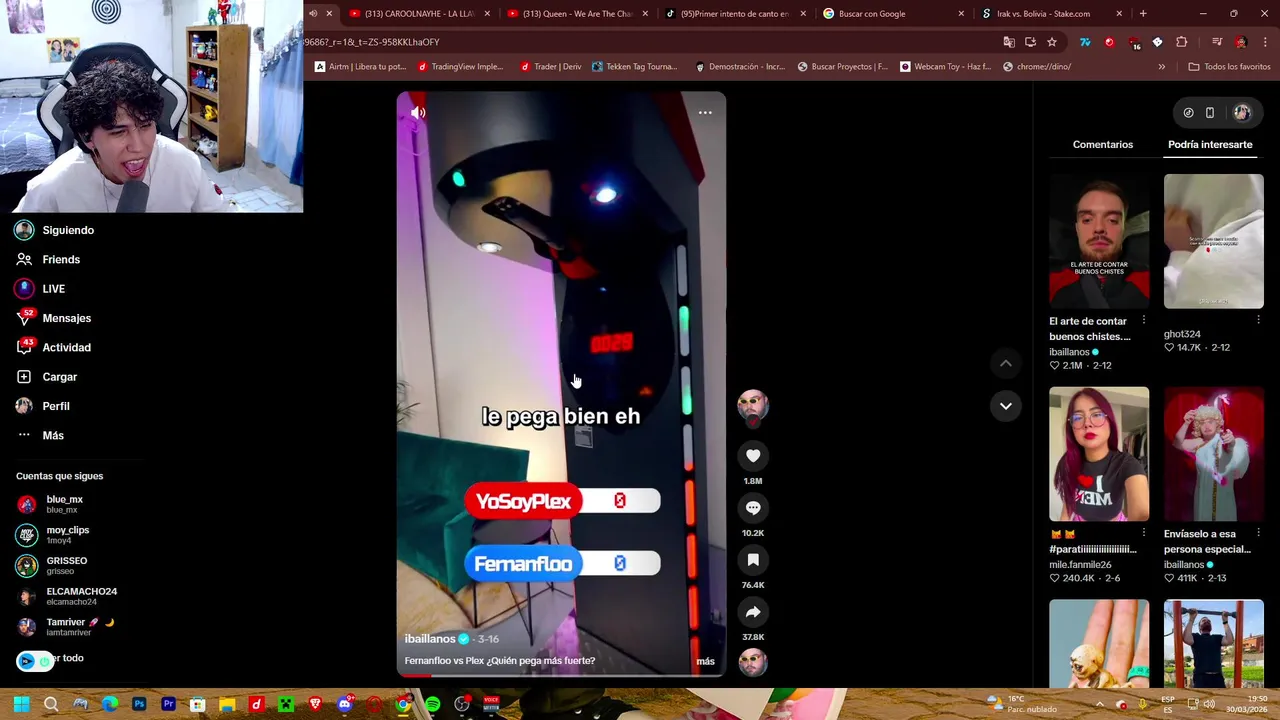This screenshot has width=1280, height=720.
Task: Open the profile avatar in TikTok top pill
Action: click(1242, 113)
